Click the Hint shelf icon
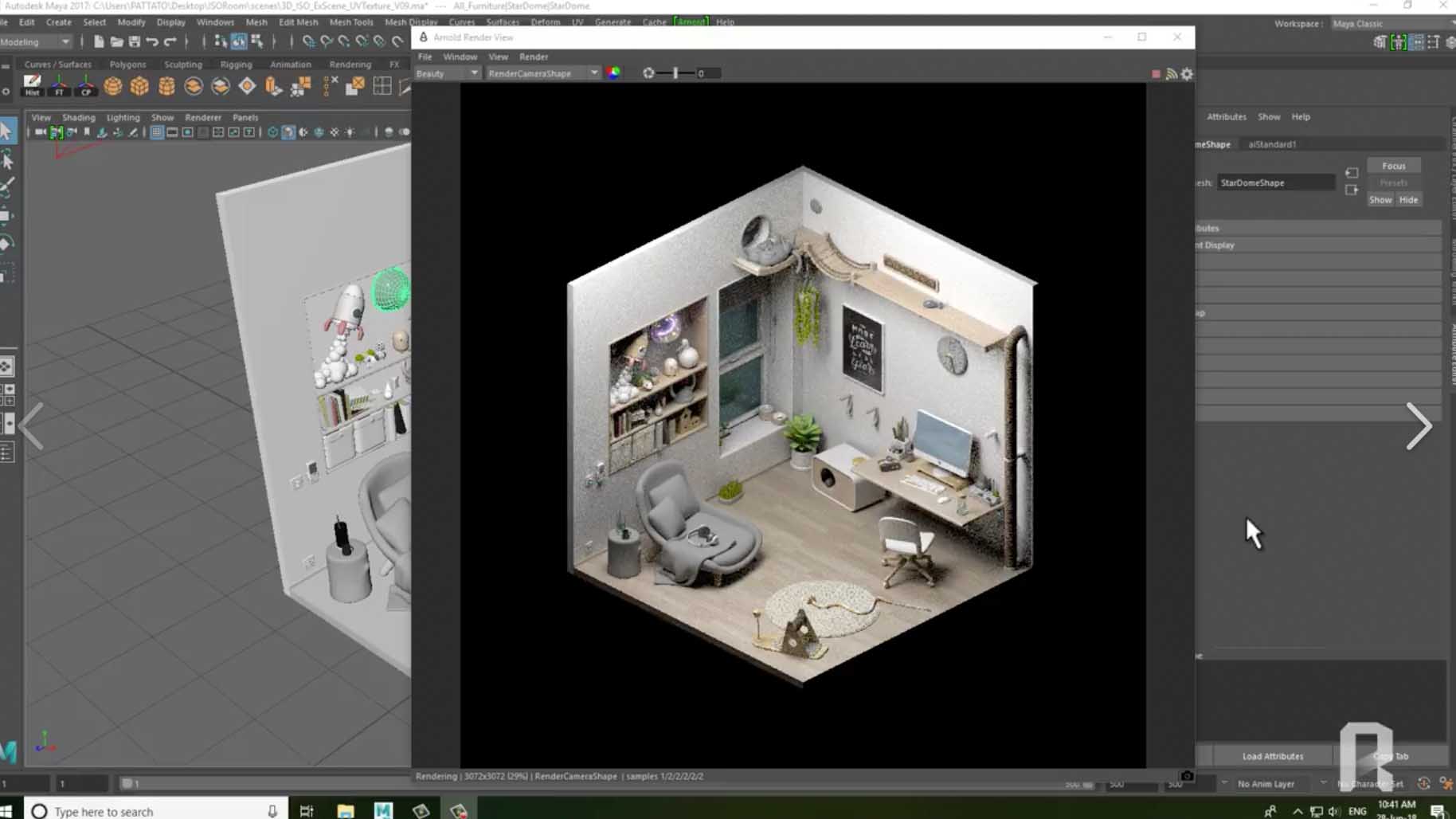 pos(32,85)
